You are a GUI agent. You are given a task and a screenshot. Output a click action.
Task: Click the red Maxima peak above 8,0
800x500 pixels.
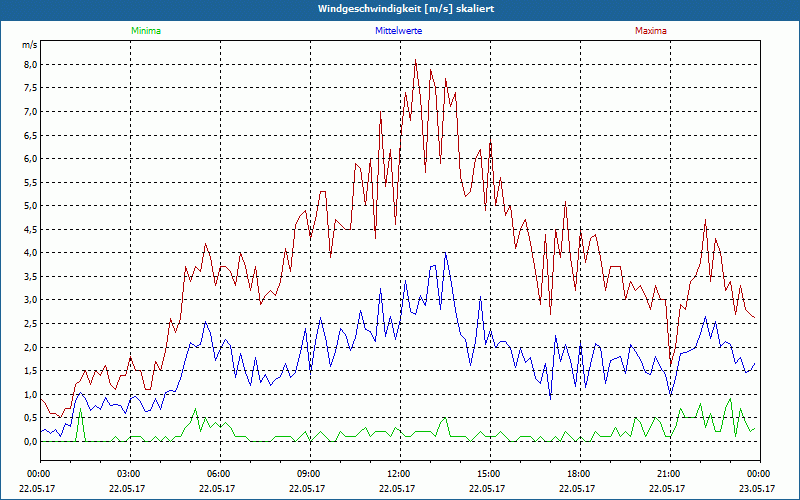click(415, 60)
